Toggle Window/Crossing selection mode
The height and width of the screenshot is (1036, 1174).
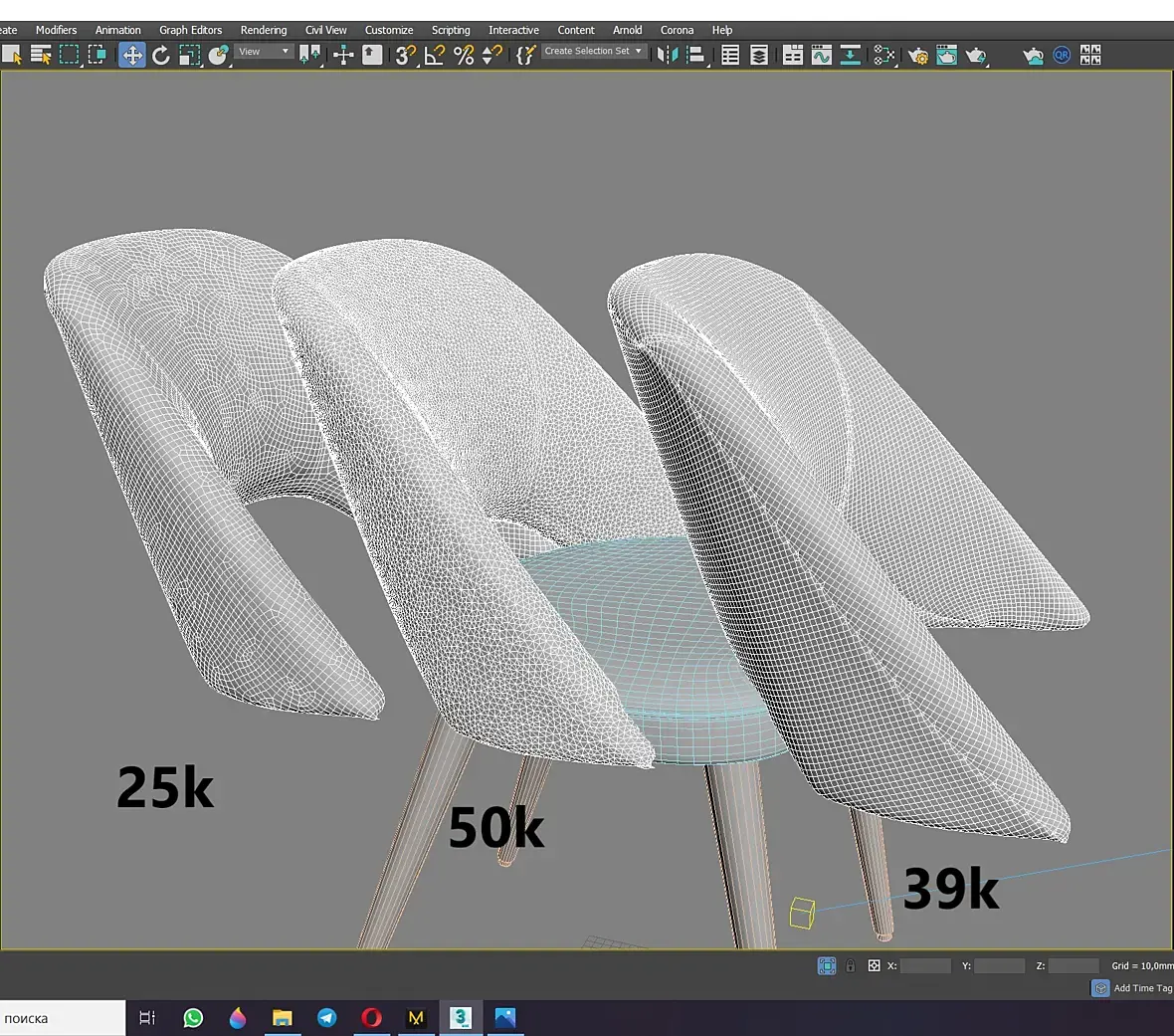pyautogui.click(x=98, y=55)
